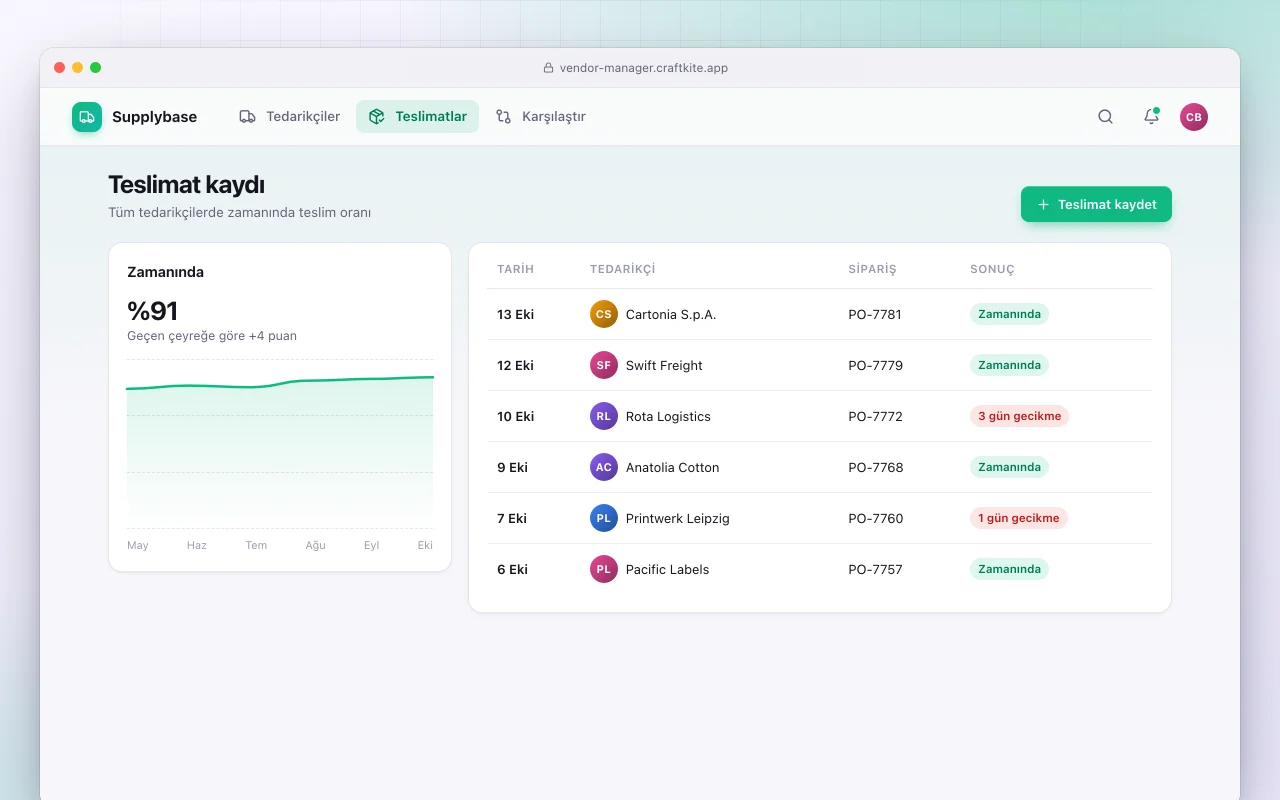Click the 13 Eki date cell
This screenshot has height=800, width=1280.
pos(515,314)
